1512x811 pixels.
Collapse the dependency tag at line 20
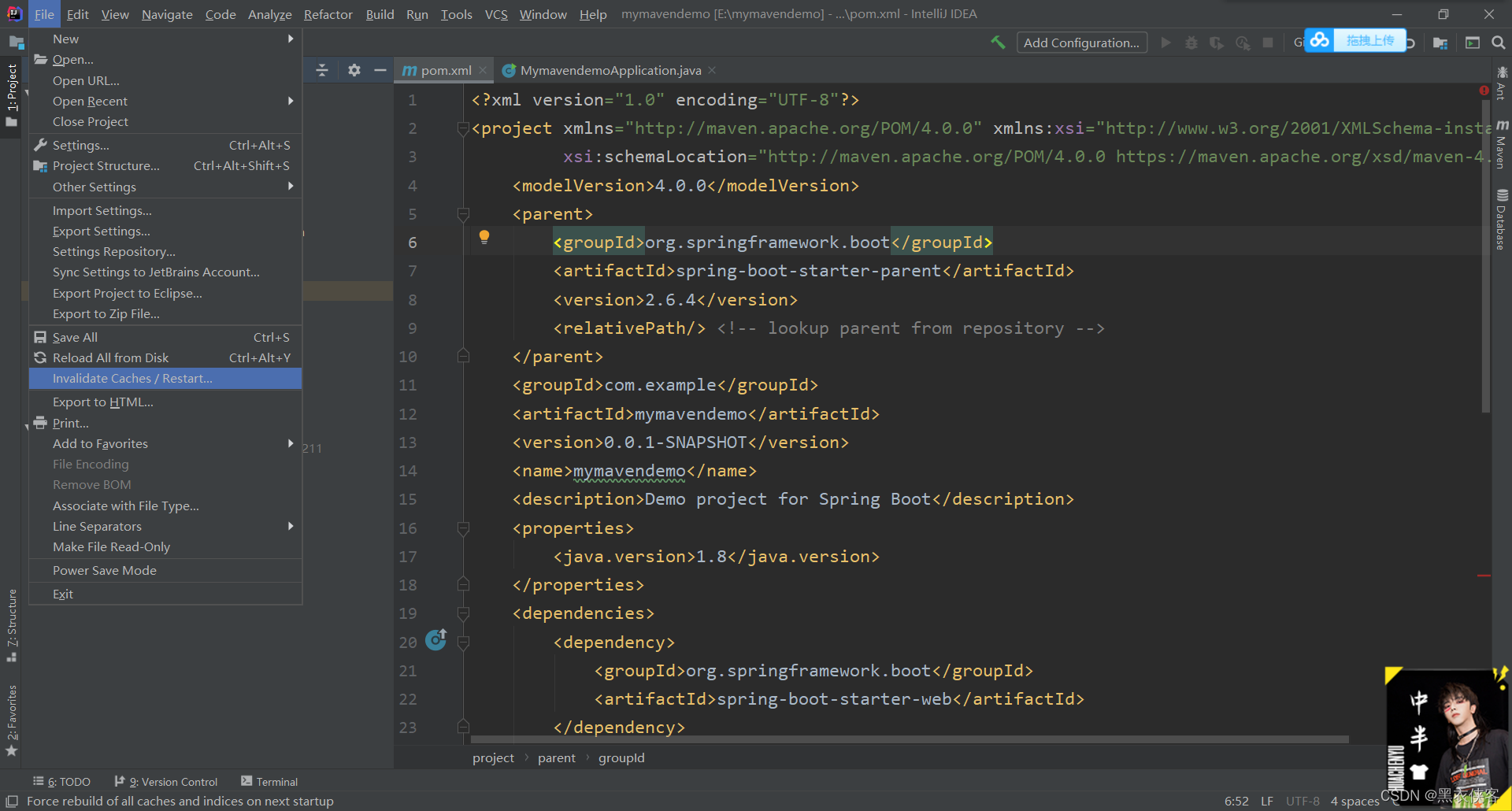(463, 643)
